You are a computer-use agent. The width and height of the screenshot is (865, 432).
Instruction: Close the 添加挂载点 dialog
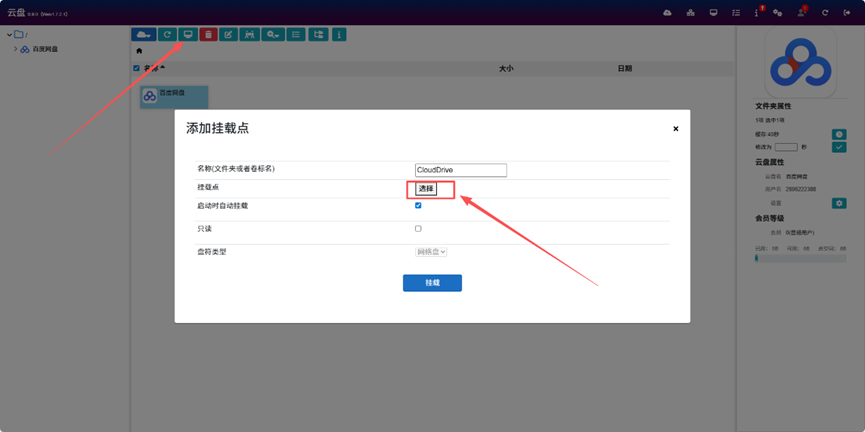[x=676, y=129]
